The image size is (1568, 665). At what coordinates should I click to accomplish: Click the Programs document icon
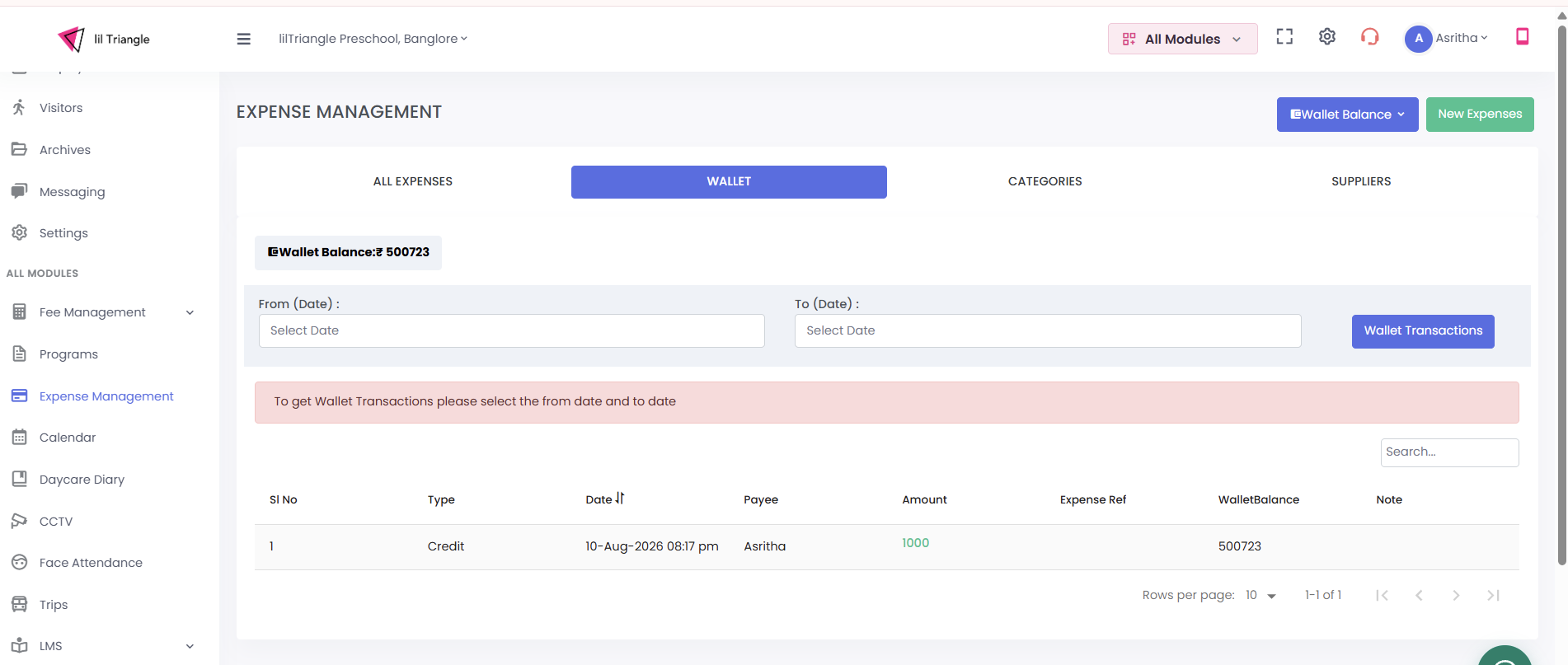[19, 354]
